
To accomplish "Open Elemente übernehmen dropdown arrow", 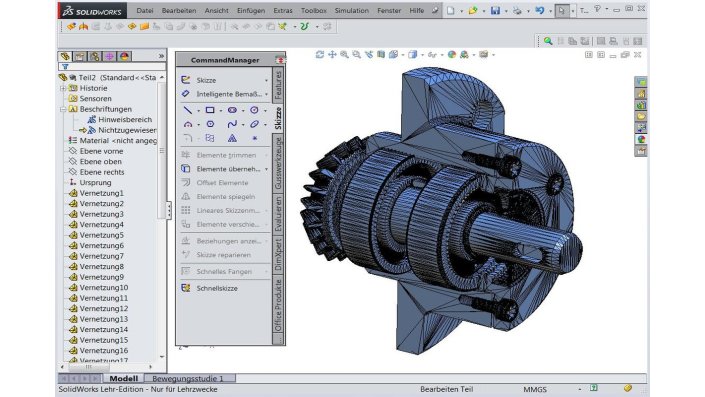I will [266, 169].
